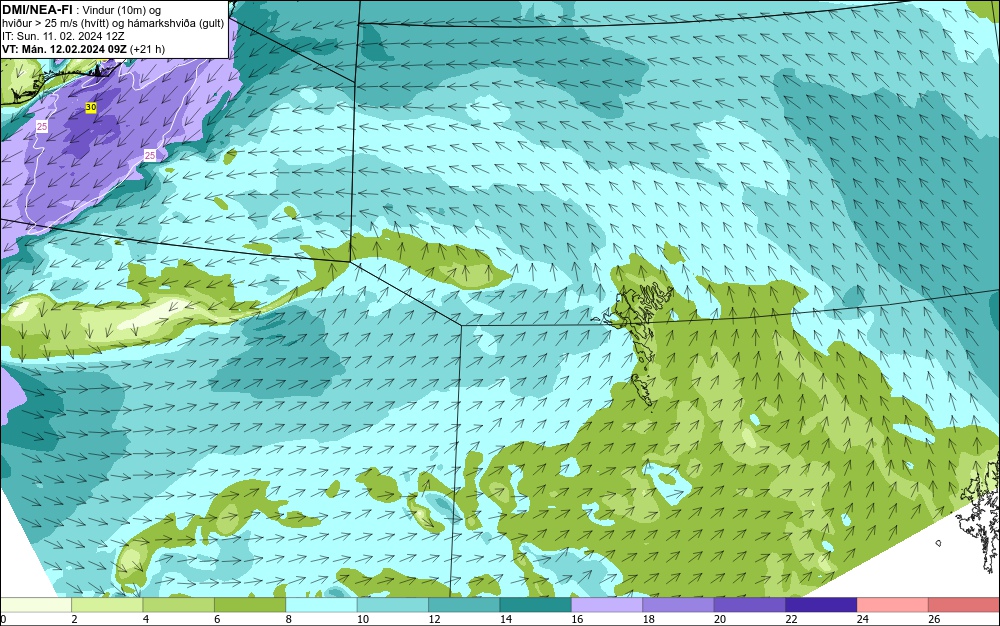This screenshot has width=1000, height=626.
Task: Select the "hviður > 25 m/s (hvítt)" line
Action: 55,23
